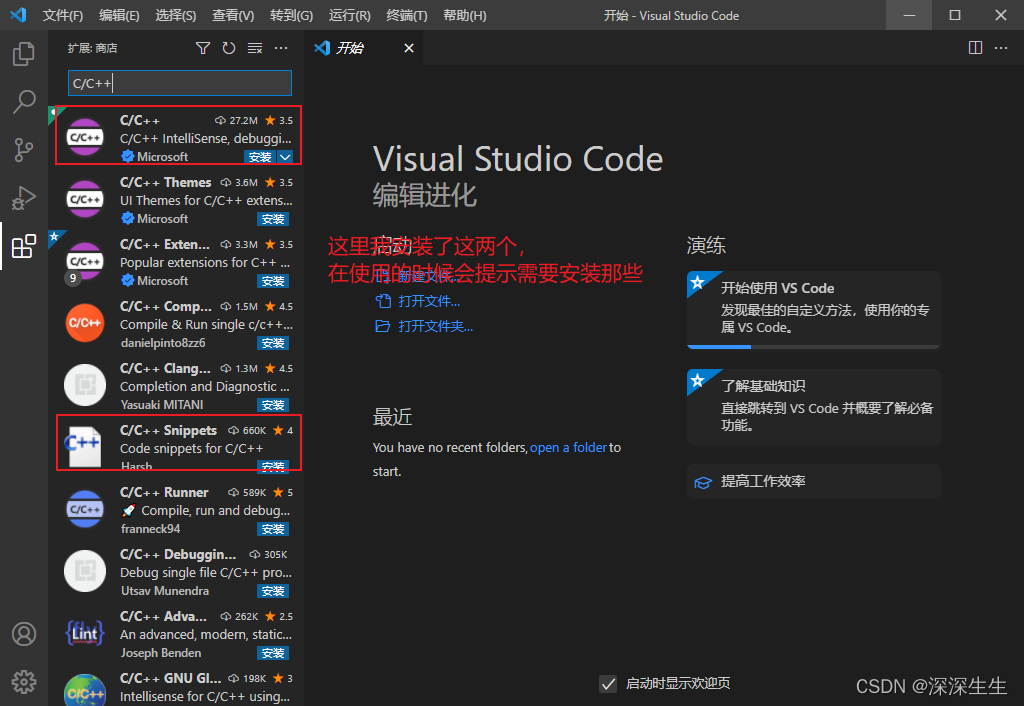Screen dimensions: 1024x706
Task: Click the franneck94 publisher name
Action: click(150, 529)
